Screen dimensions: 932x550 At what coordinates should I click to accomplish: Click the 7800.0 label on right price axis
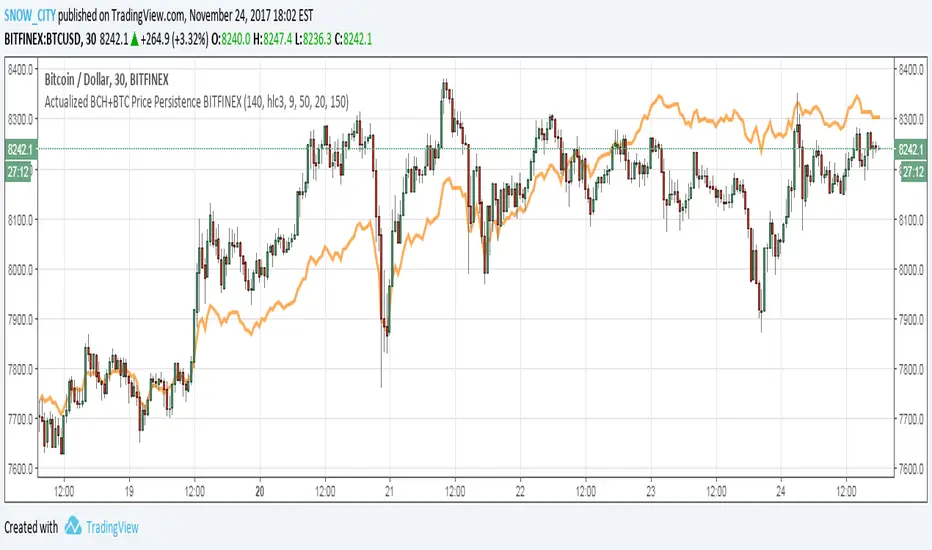(x=911, y=370)
